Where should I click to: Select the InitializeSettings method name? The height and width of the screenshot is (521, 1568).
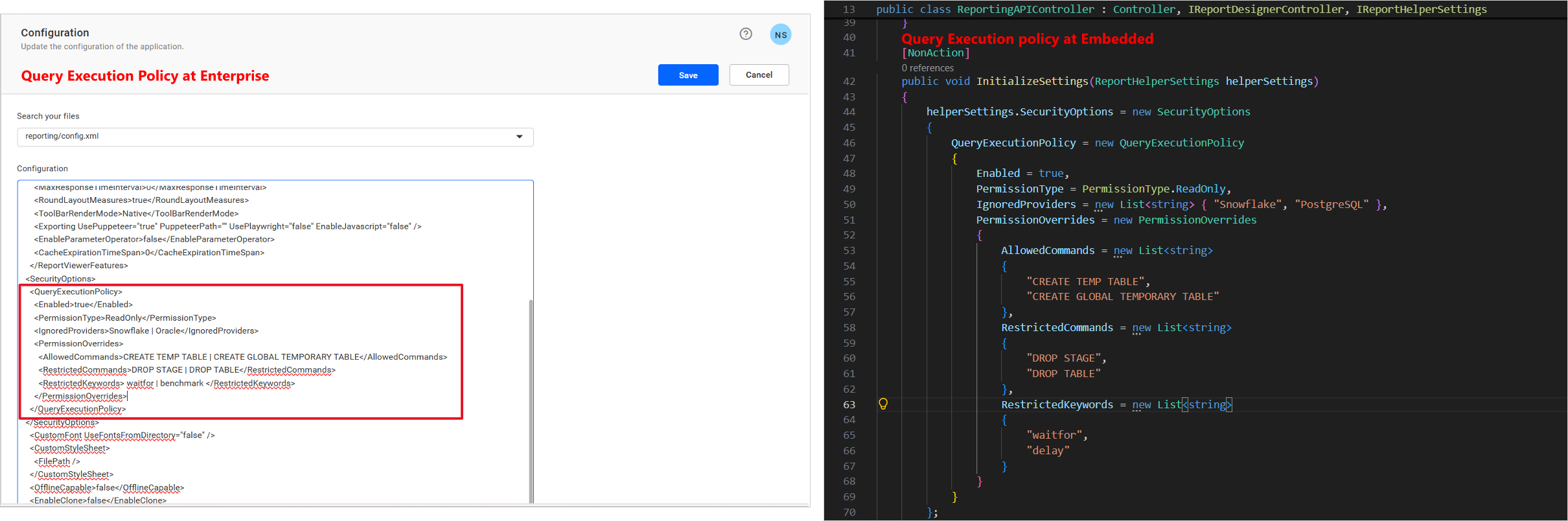tap(1032, 81)
